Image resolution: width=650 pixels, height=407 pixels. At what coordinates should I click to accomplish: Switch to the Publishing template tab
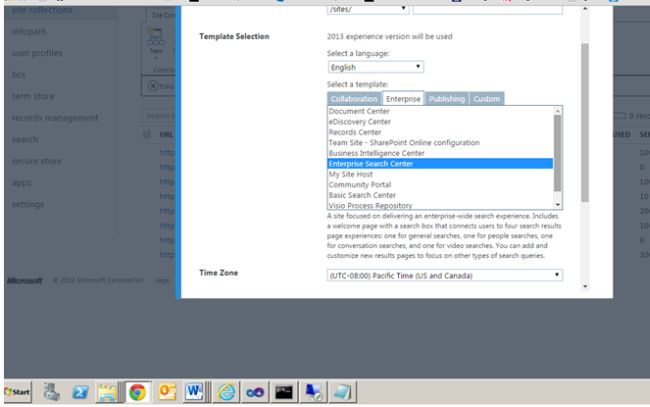click(446, 99)
